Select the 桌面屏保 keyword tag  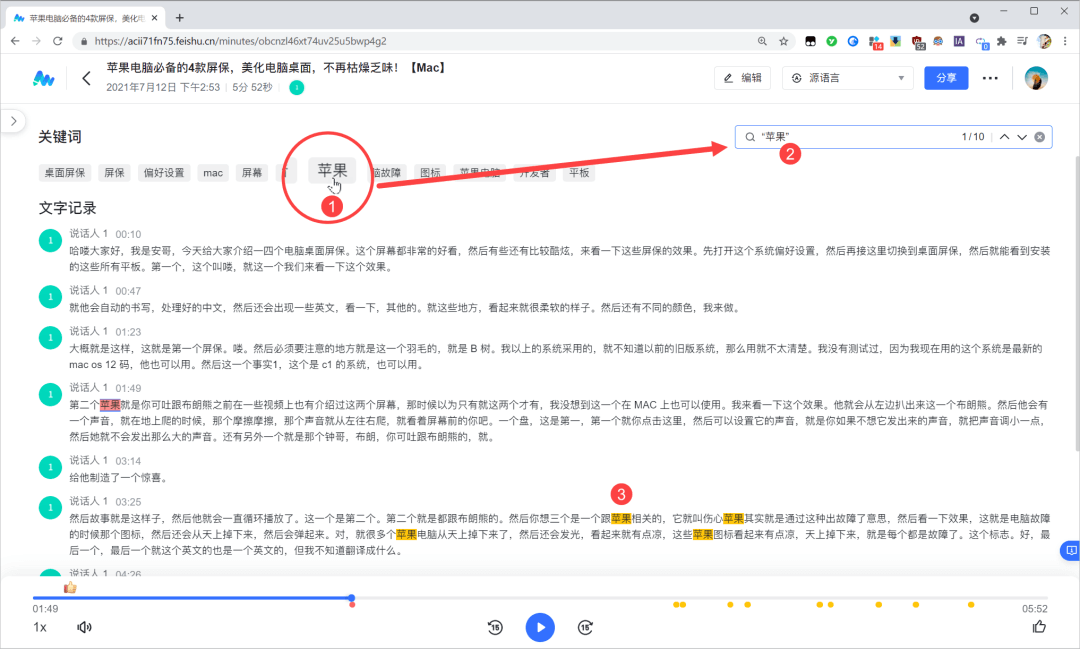(x=65, y=172)
